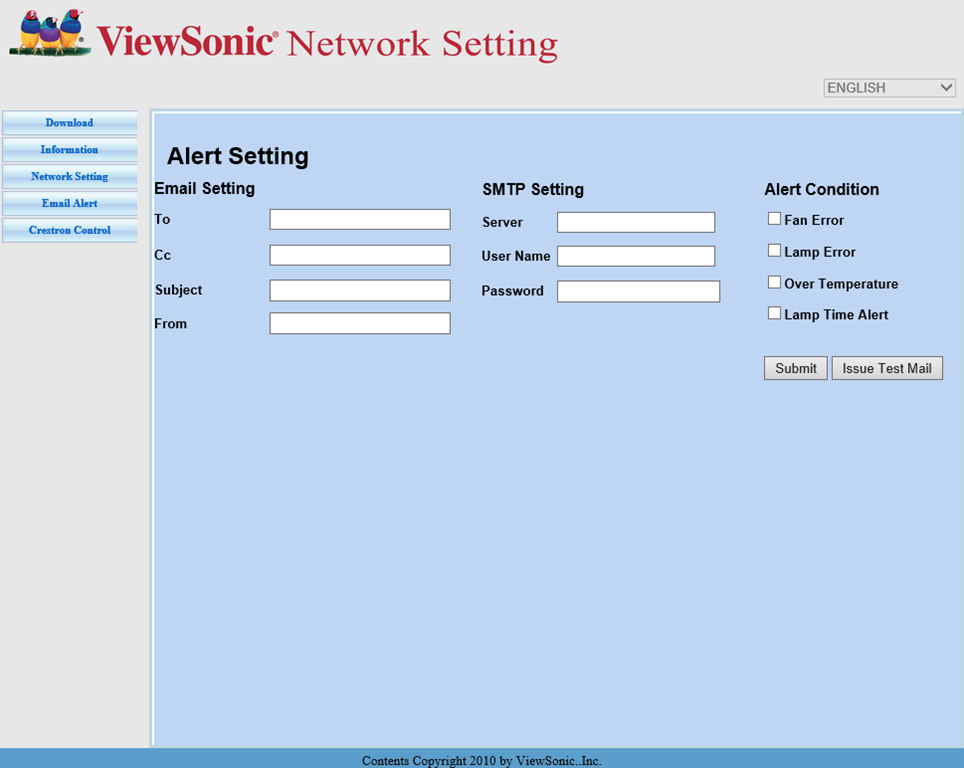Screen dimensions: 964x768
Task: Click the copyright 2010 ViewSonic footer text
Action: [481, 761]
